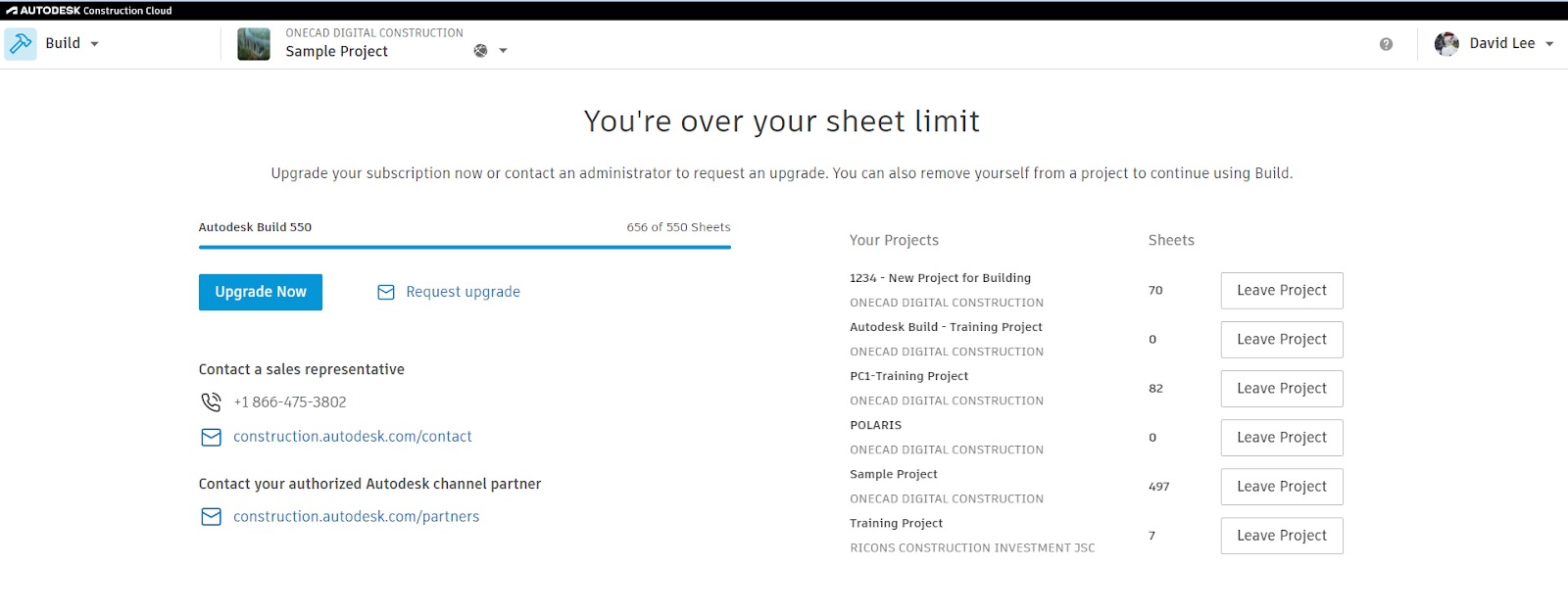The height and width of the screenshot is (614, 1568).
Task: Leave the Autodesk Build - Training Project
Action: point(1282,340)
